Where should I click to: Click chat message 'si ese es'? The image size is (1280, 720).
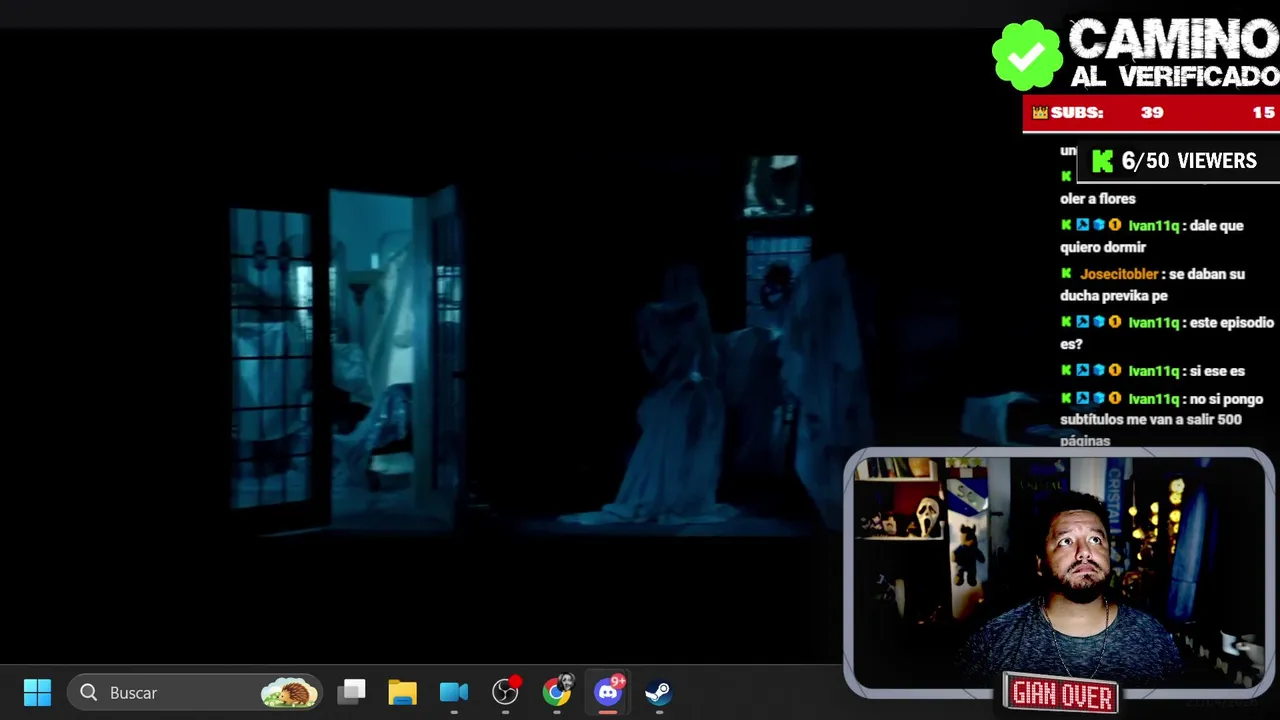(1217, 371)
